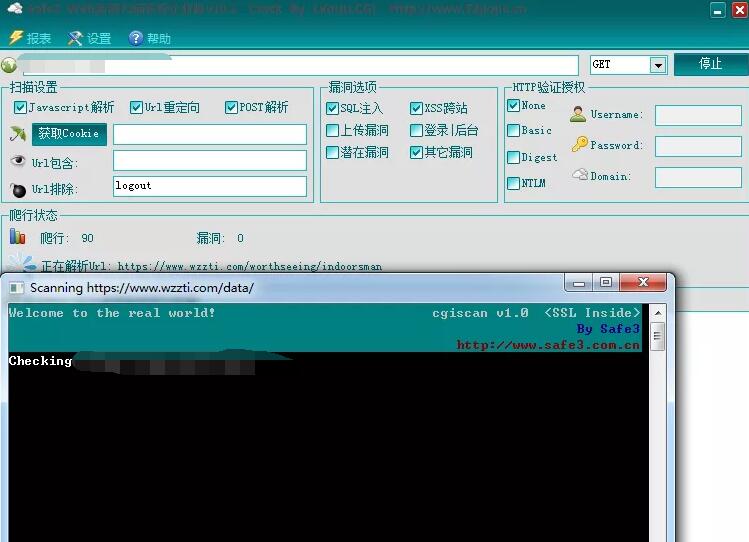This screenshot has width=749, height=542.
Task: Click the globe icon beside URL field
Action: point(9,65)
